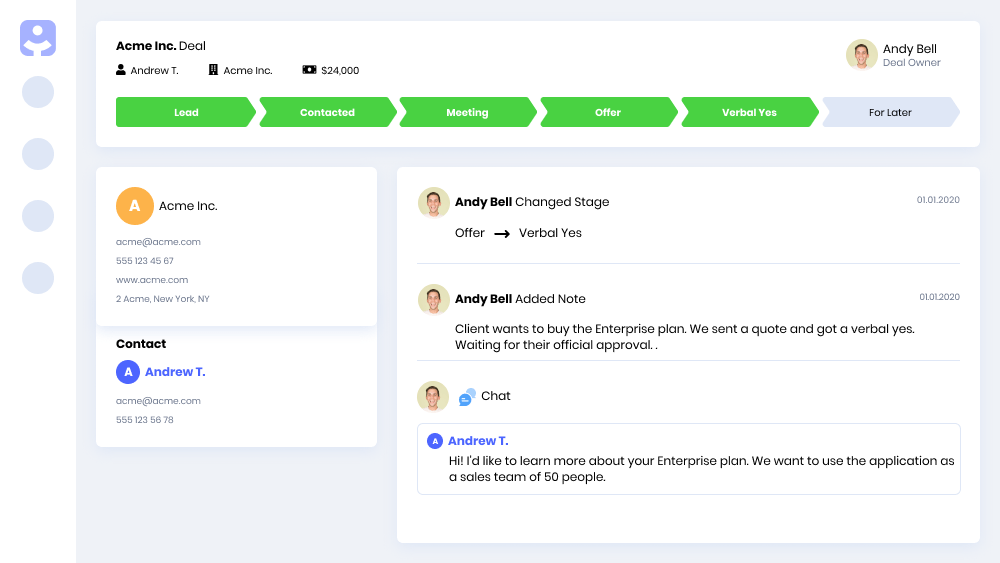Image resolution: width=1000 pixels, height=563 pixels.
Task: Select the Contacted pipeline stage
Action: click(x=327, y=113)
